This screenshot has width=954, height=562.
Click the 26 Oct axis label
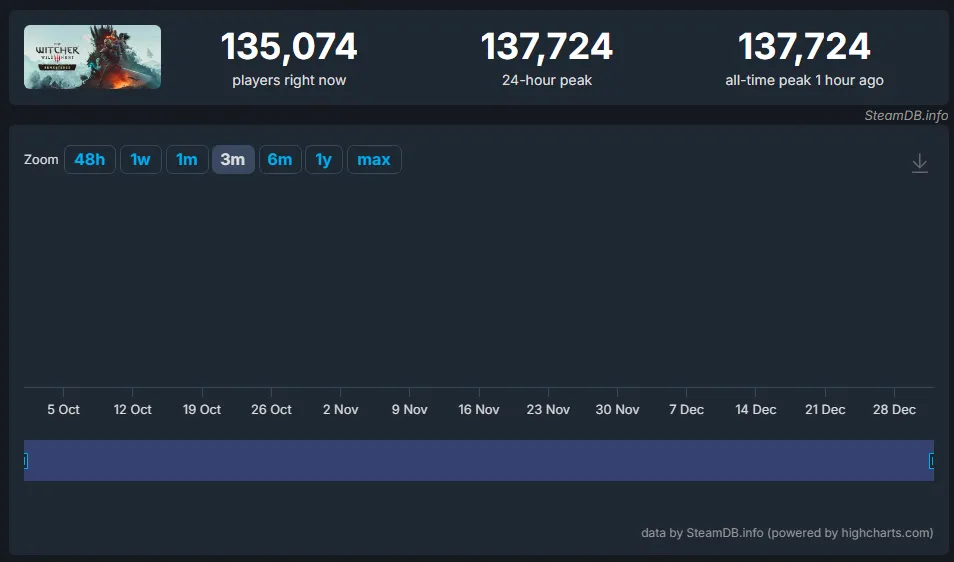pyautogui.click(x=271, y=409)
